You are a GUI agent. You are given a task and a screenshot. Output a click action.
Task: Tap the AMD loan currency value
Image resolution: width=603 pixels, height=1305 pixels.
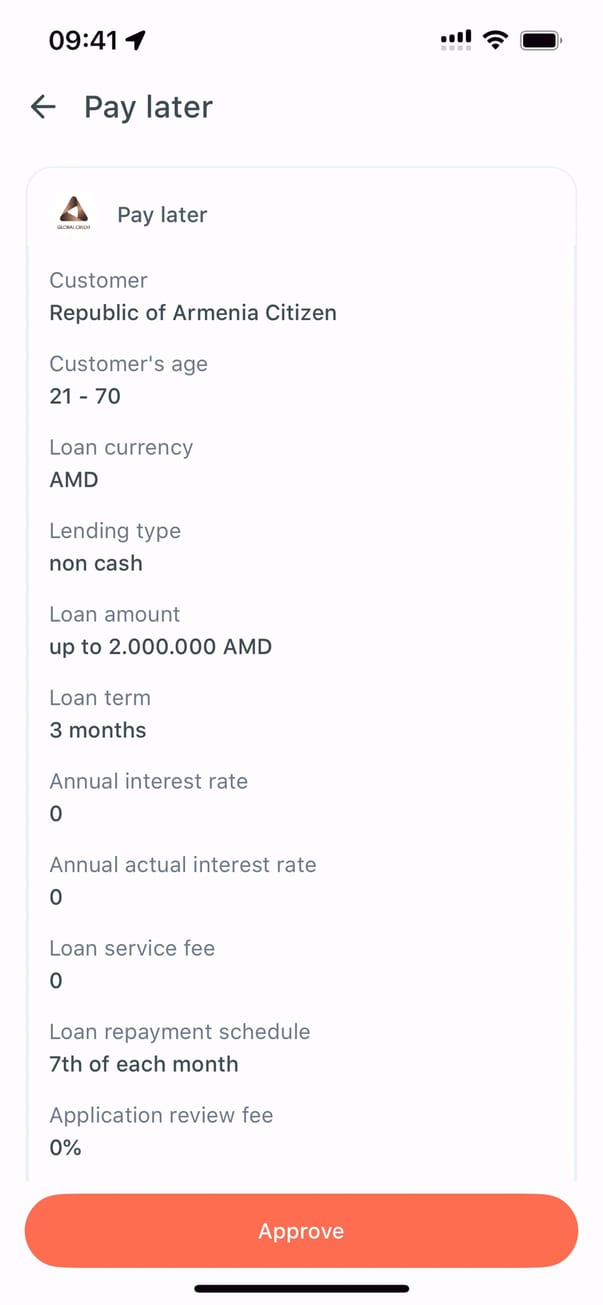(74, 480)
